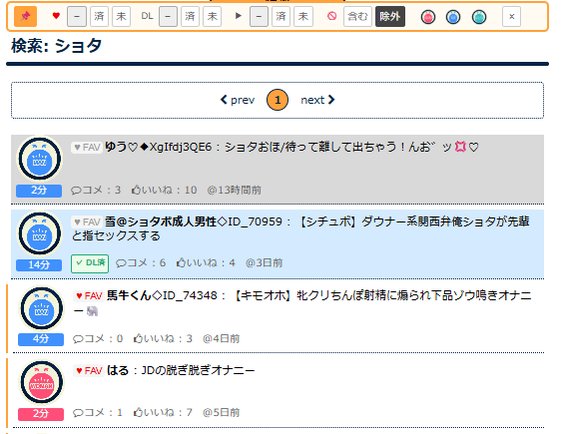Toggle the FAV button on the ID_70959 row
The image size is (563, 434).
[x=87, y=222]
